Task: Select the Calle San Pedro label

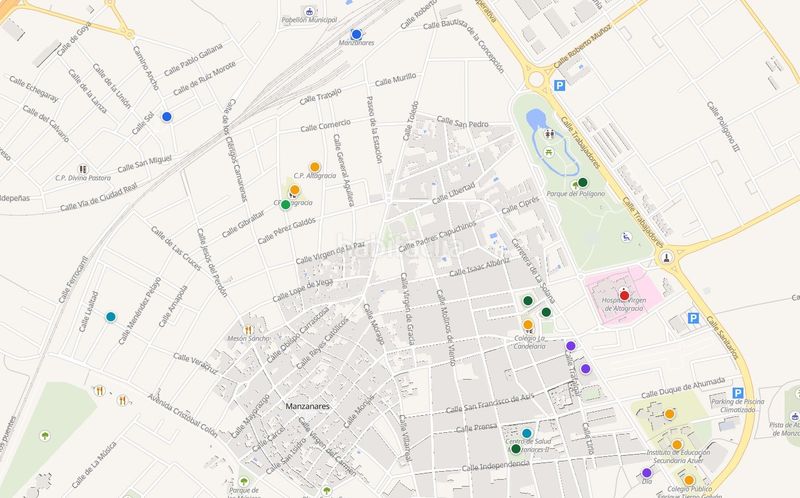Action: coord(462,121)
